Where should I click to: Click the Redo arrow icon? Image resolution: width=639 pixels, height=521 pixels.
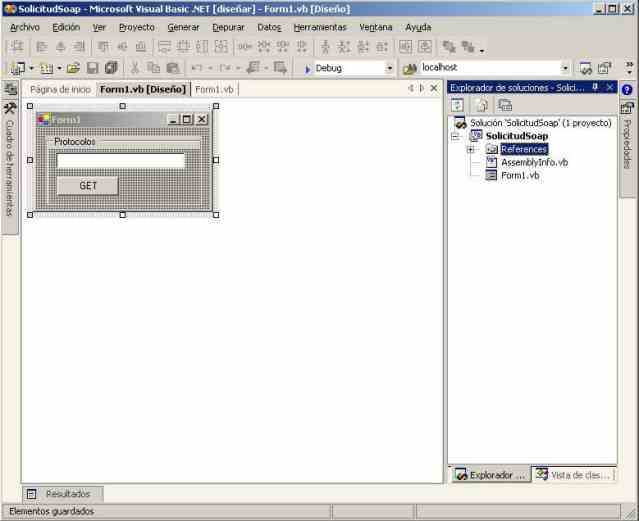(x=225, y=68)
